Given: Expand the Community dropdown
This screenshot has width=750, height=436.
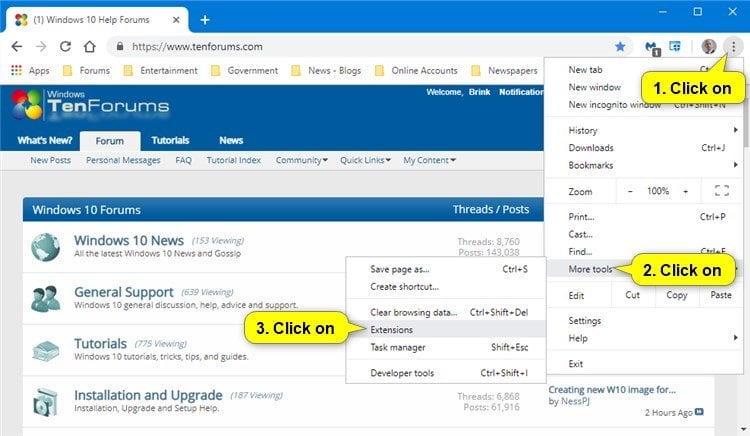Looking at the screenshot, I should [x=301, y=160].
